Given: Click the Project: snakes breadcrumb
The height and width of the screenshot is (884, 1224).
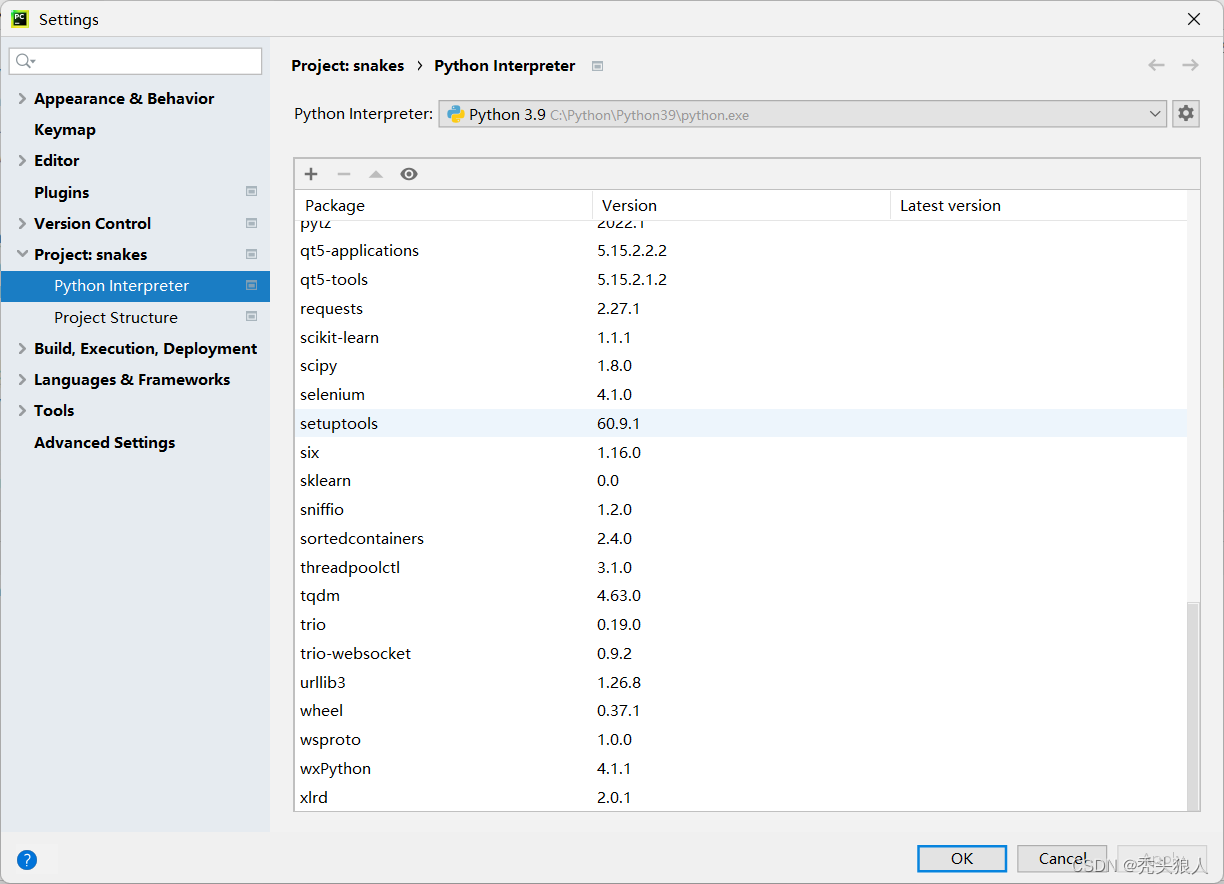Looking at the screenshot, I should tap(348, 65).
